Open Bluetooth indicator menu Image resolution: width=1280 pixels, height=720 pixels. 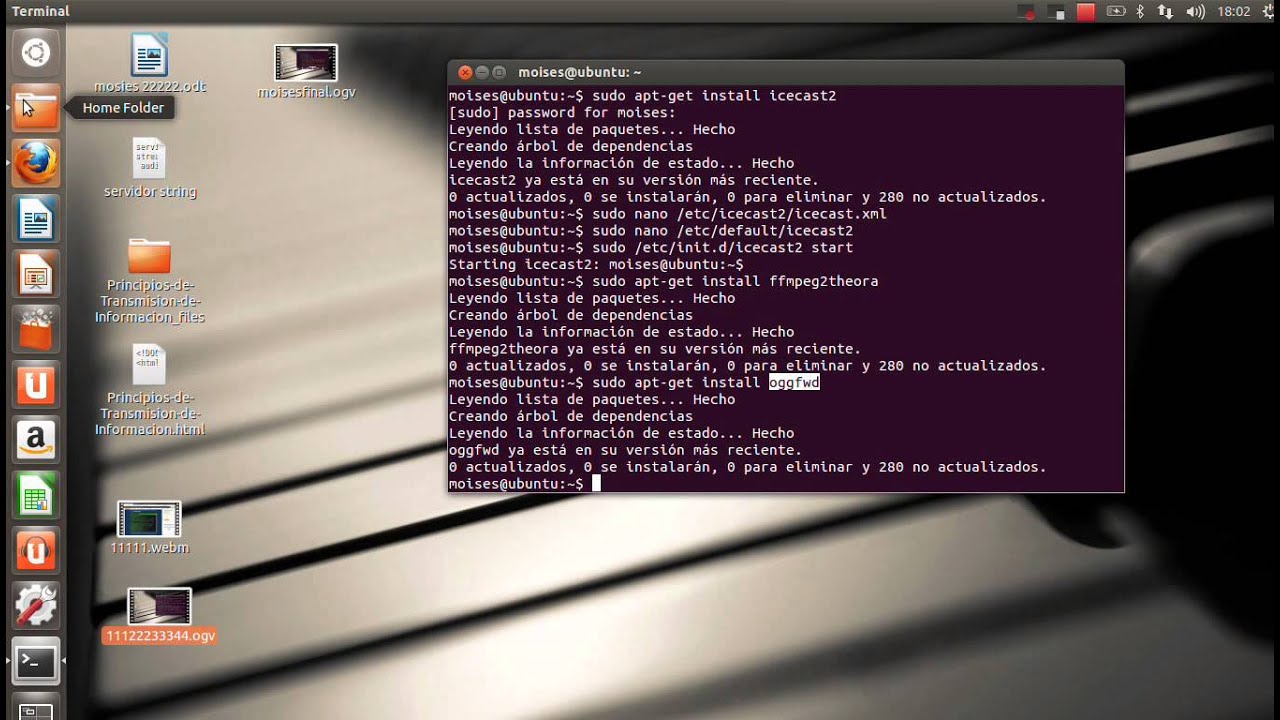(1140, 12)
